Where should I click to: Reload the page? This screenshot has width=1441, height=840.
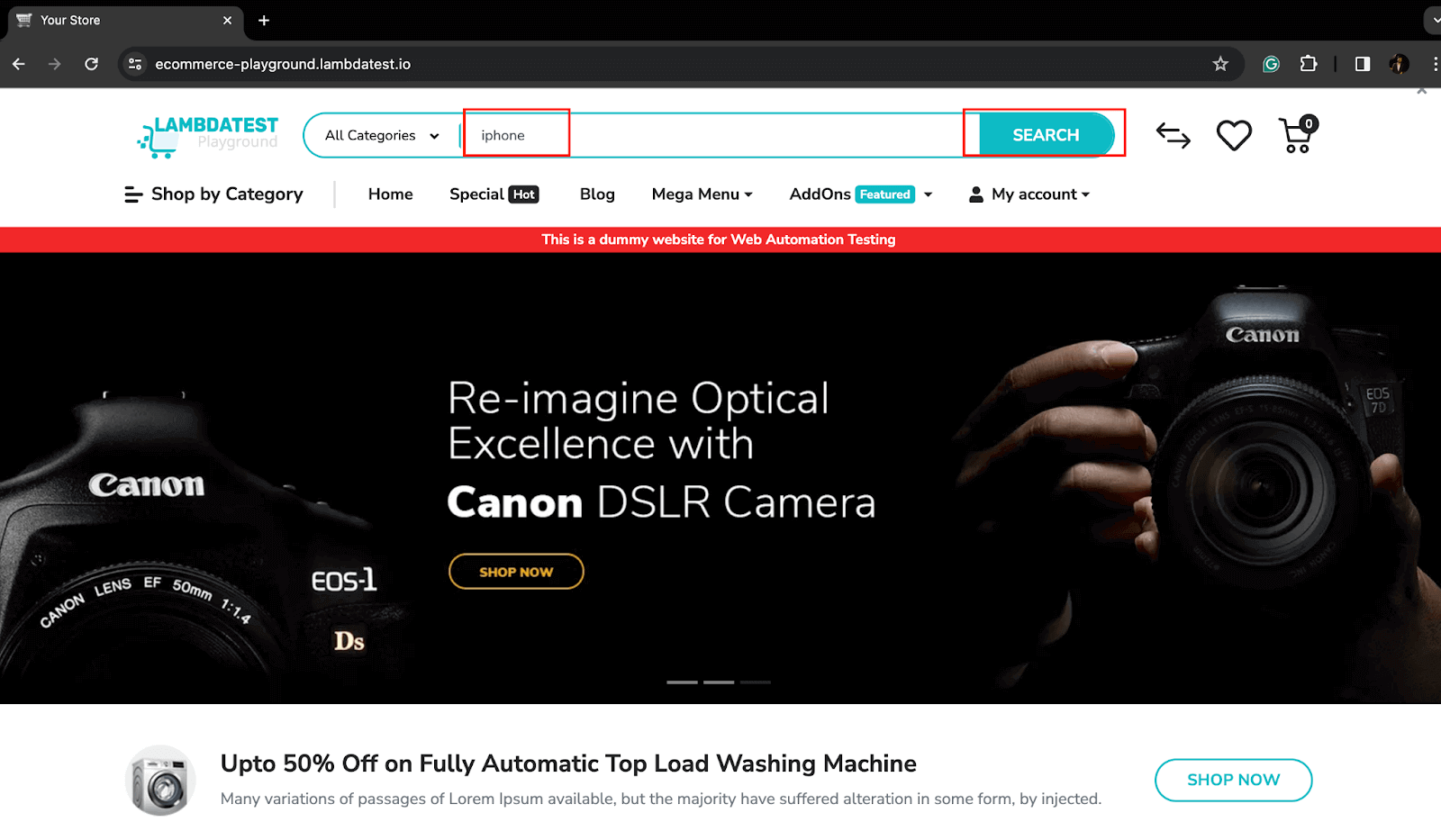point(91,64)
